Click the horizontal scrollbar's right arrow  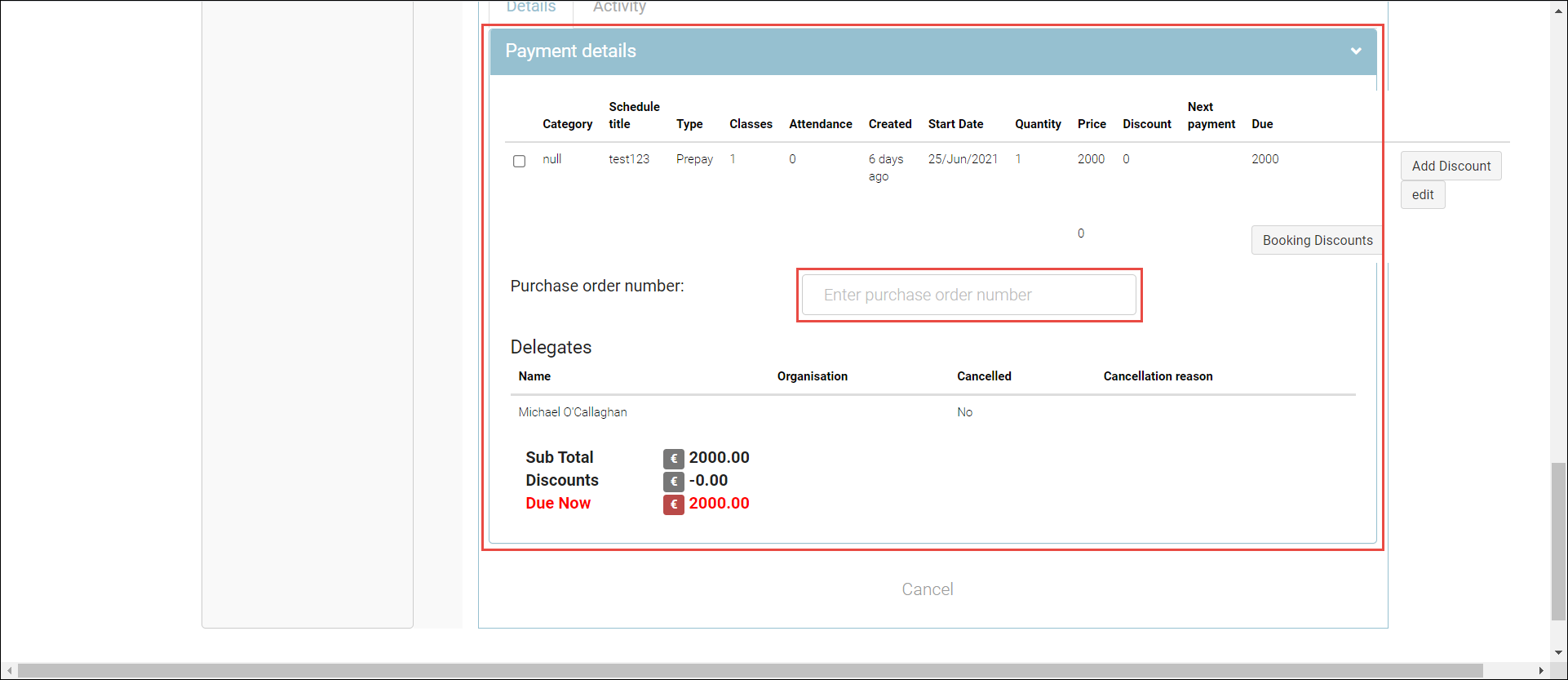coord(1541,671)
